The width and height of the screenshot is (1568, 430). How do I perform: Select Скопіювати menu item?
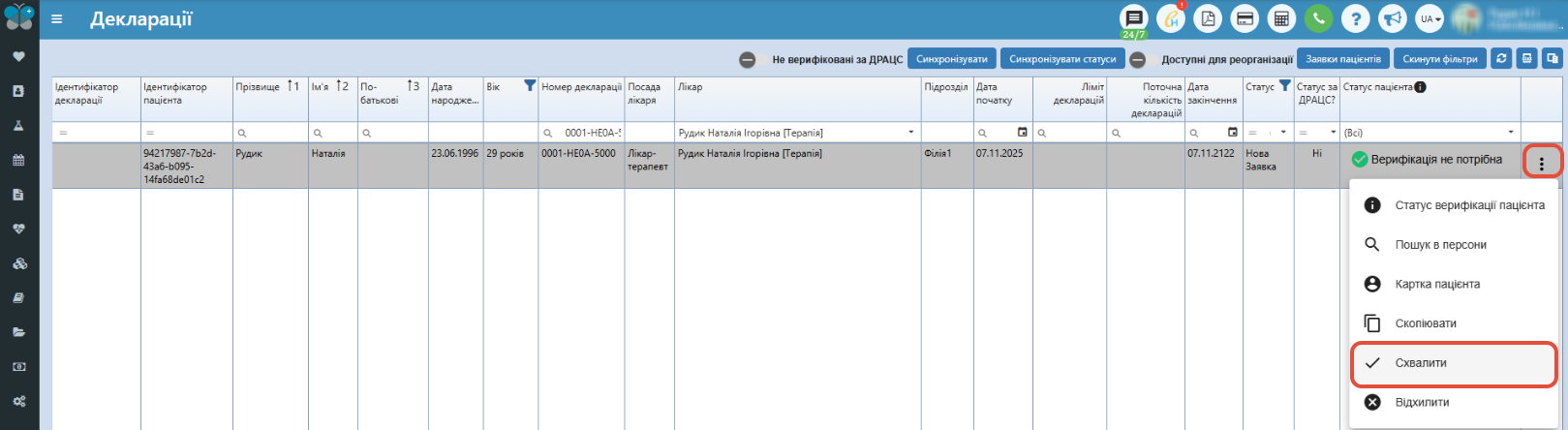1454,323
